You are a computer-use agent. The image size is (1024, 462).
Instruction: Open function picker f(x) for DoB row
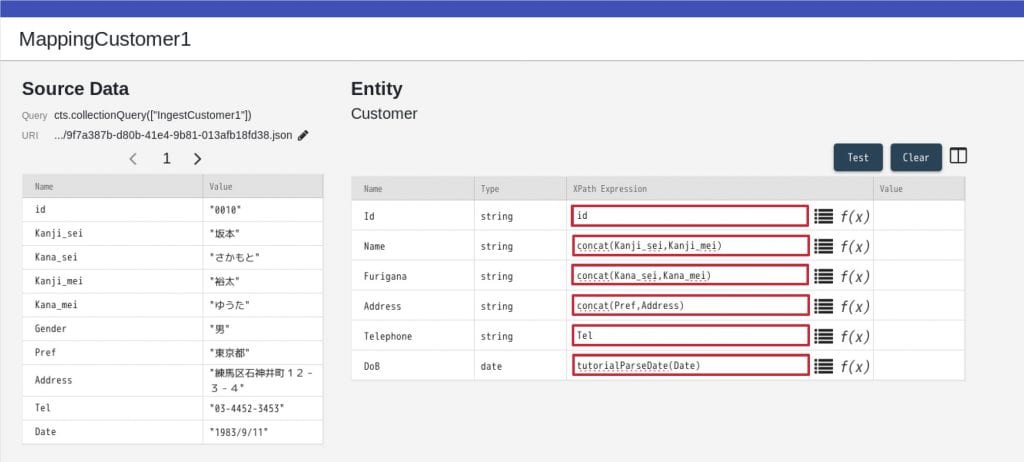[x=854, y=366]
